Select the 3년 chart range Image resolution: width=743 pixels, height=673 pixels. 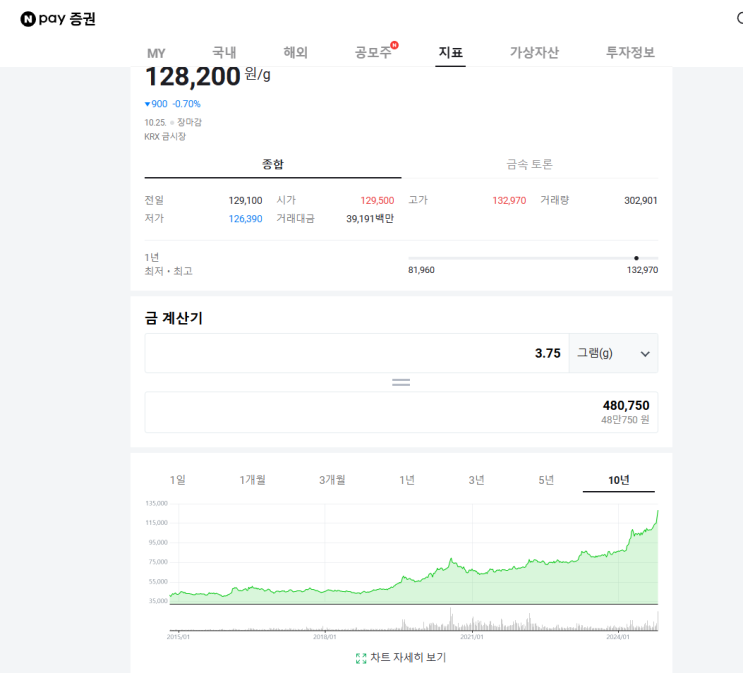click(476, 480)
